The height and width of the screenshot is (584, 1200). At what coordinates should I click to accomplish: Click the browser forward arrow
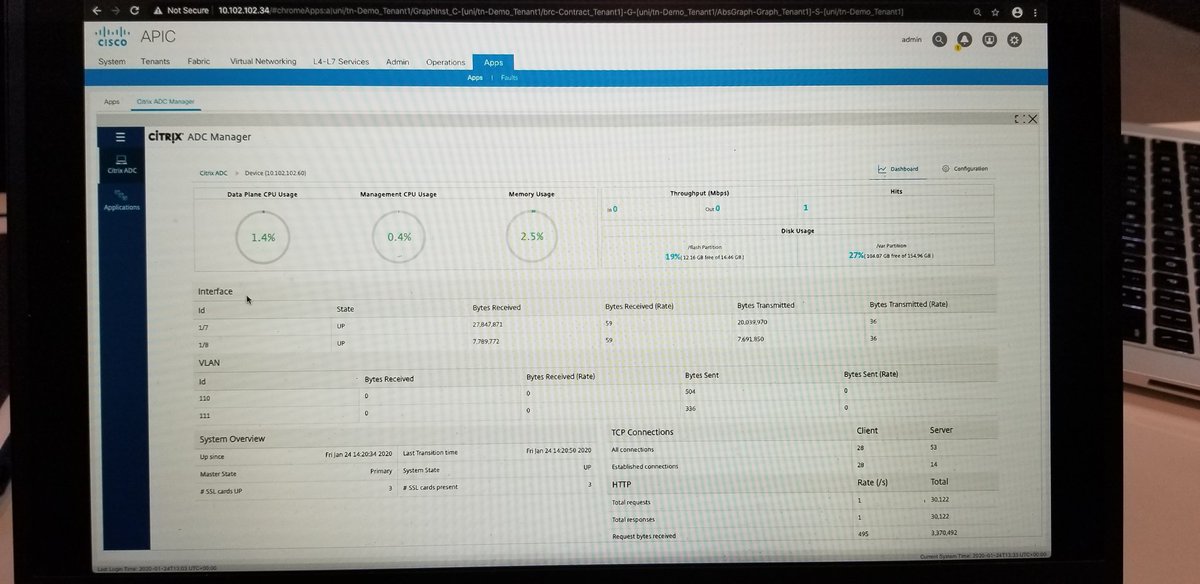(x=115, y=9)
